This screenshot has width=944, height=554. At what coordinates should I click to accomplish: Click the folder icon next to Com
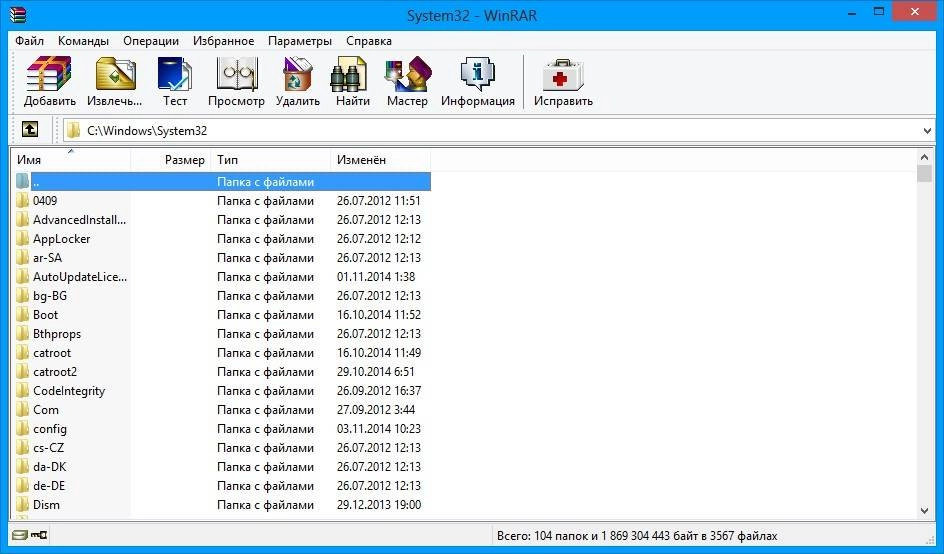[x=22, y=409]
